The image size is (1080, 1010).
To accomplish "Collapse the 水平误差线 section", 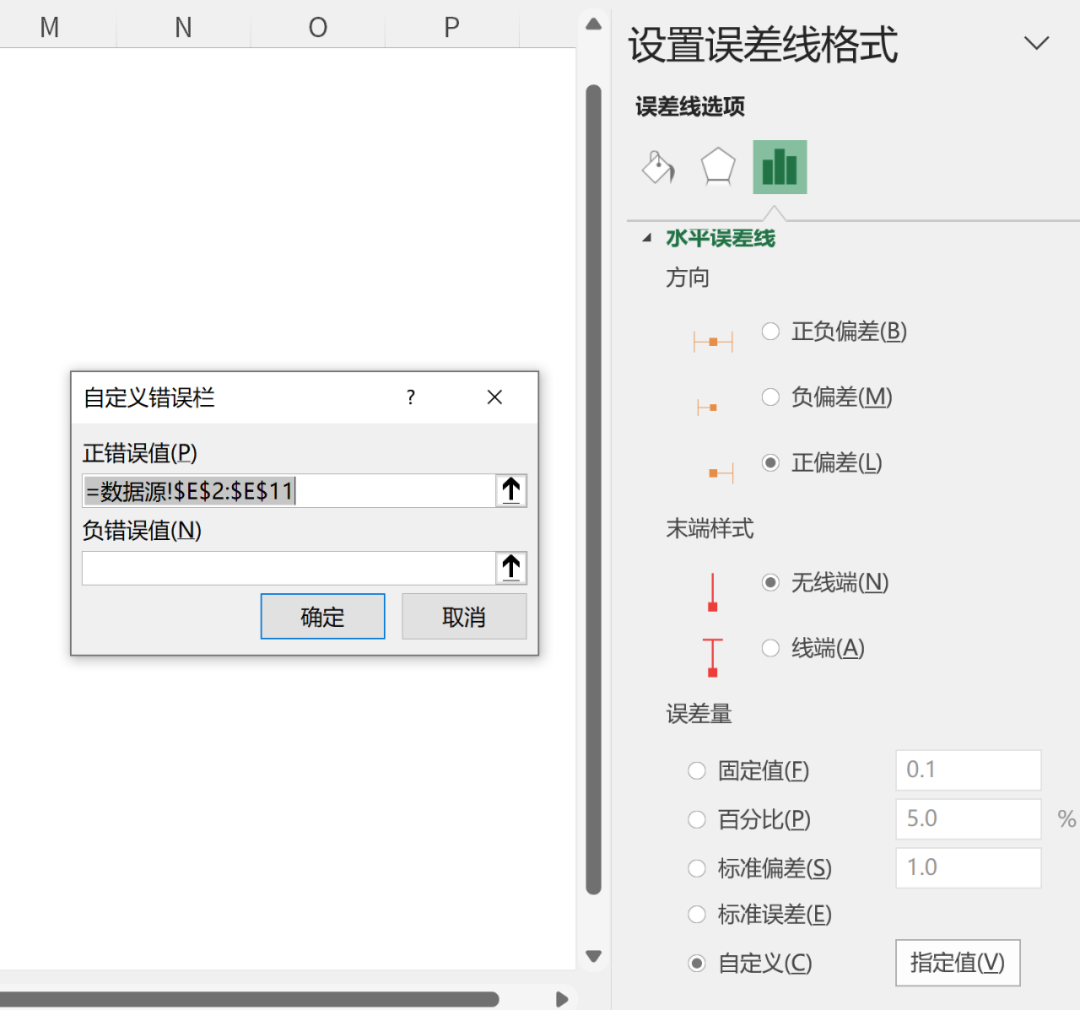I will click(x=647, y=238).
